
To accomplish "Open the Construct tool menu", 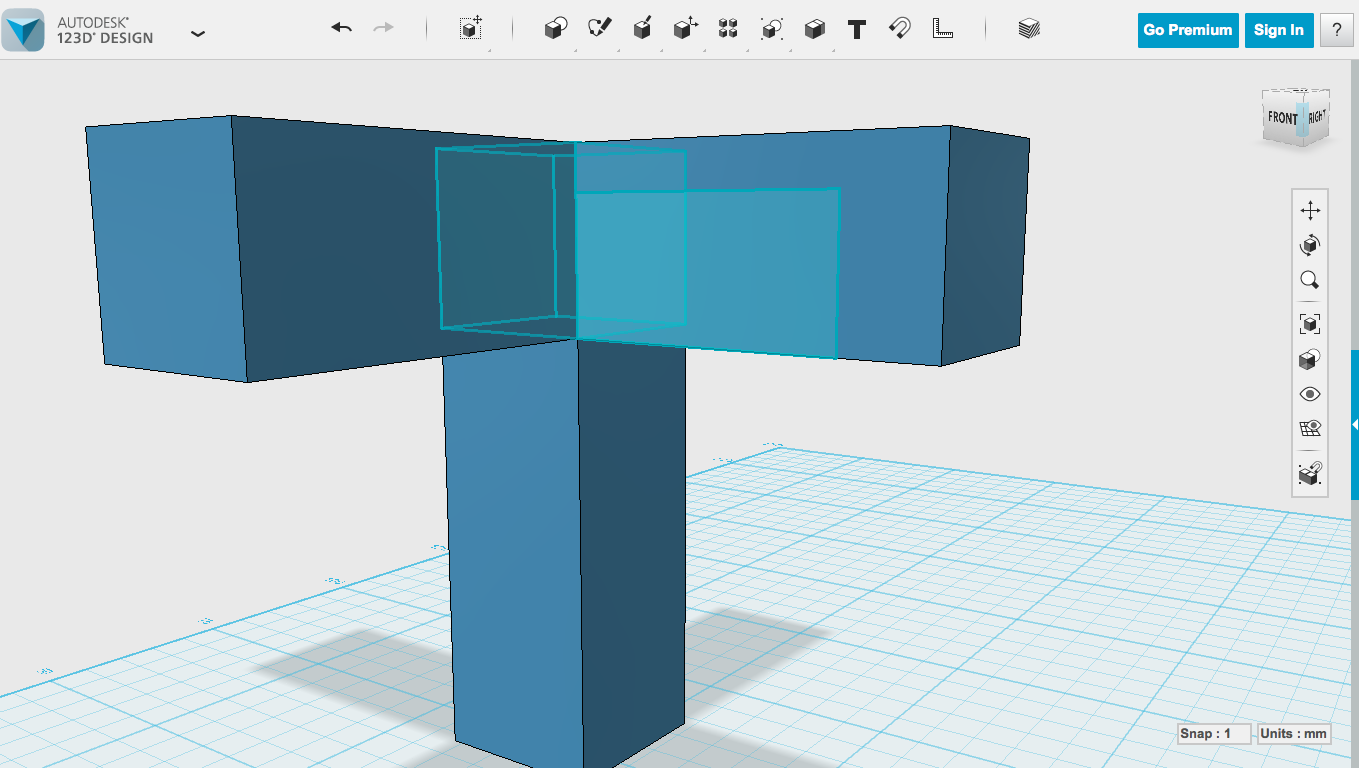I will click(x=643, y=29).
